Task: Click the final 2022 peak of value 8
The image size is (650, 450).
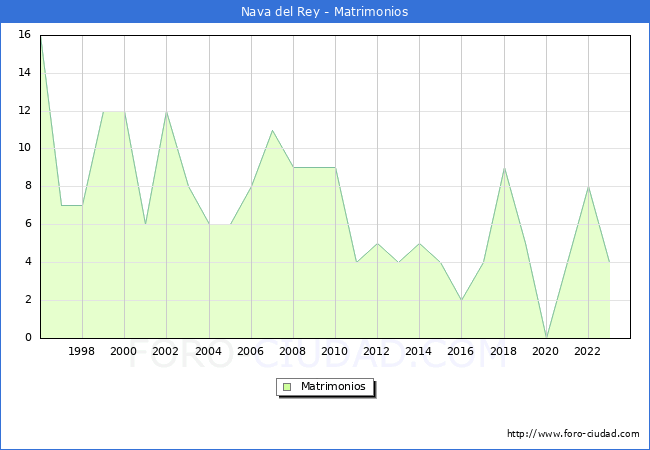Action: click(x=588, y=187)
